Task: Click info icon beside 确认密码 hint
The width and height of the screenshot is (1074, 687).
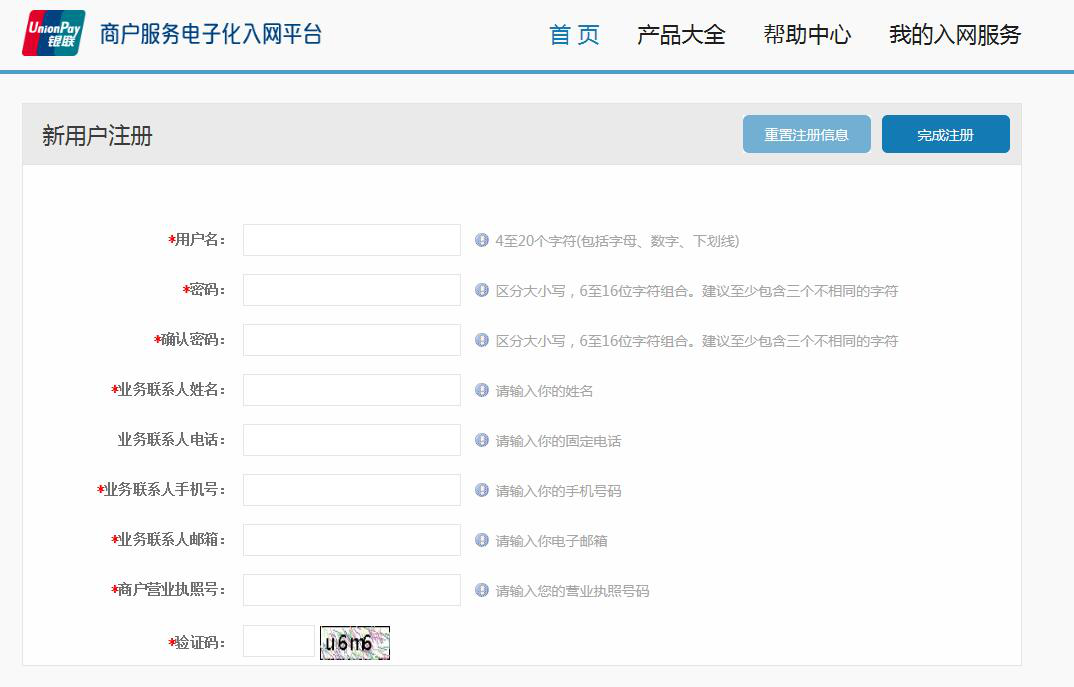Action: pyautogui.click(x=482, y=340)
